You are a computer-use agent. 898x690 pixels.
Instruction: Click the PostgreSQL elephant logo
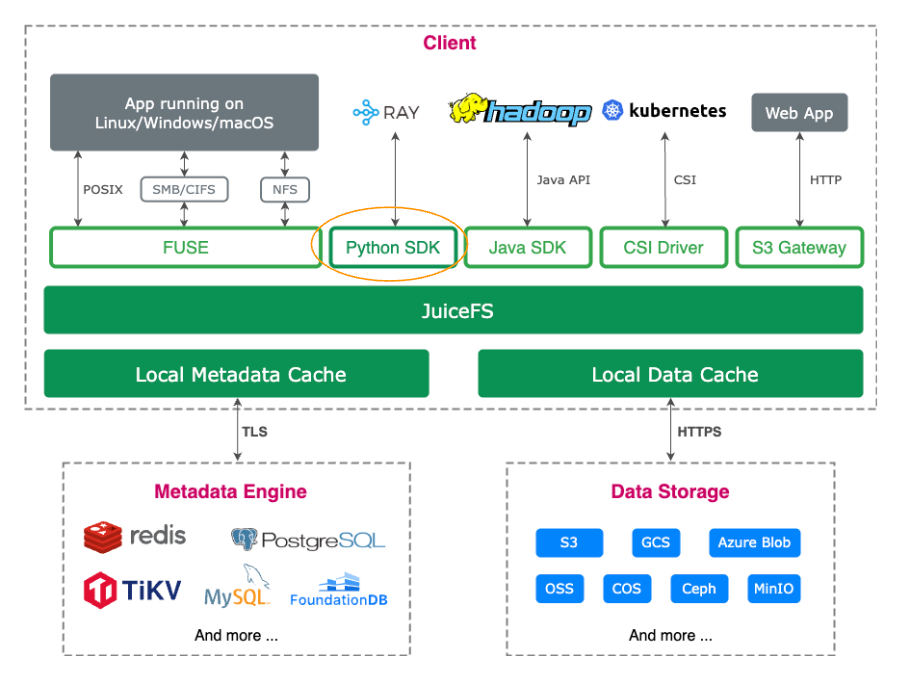pyautogui.click(x=244, y=539)
